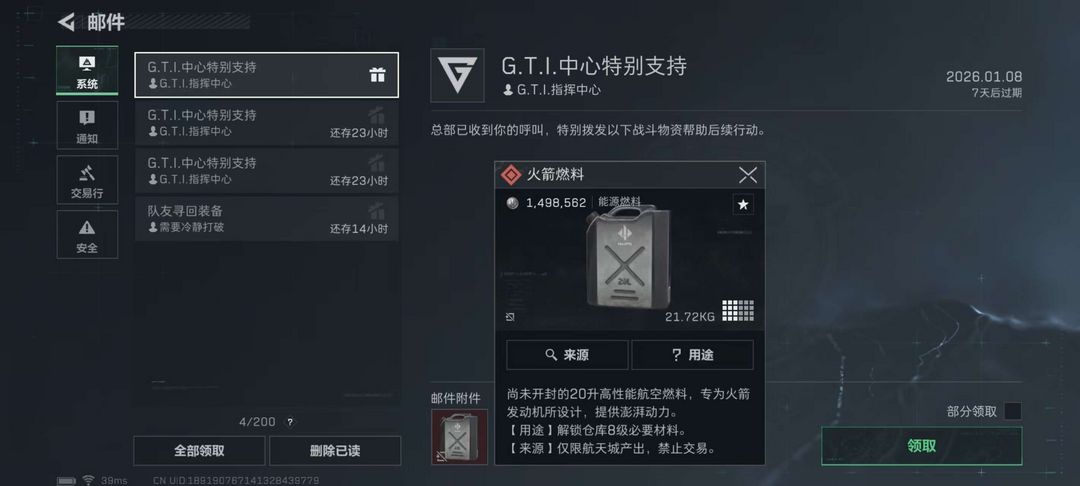Viewport: 1080px width, 486px height.
Task: Claim the attachment with 领取 button
Action: (x=922, y=446)
